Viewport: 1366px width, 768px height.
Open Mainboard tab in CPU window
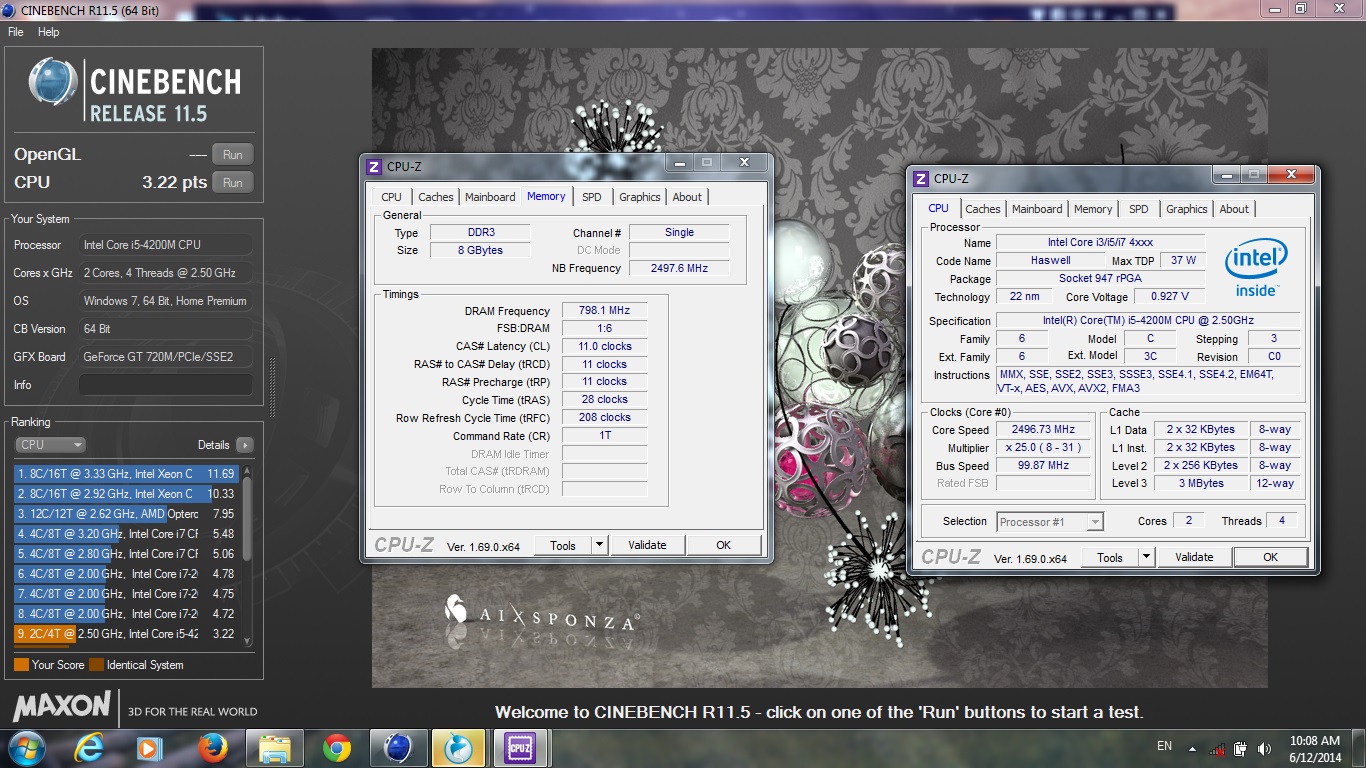1037,209
